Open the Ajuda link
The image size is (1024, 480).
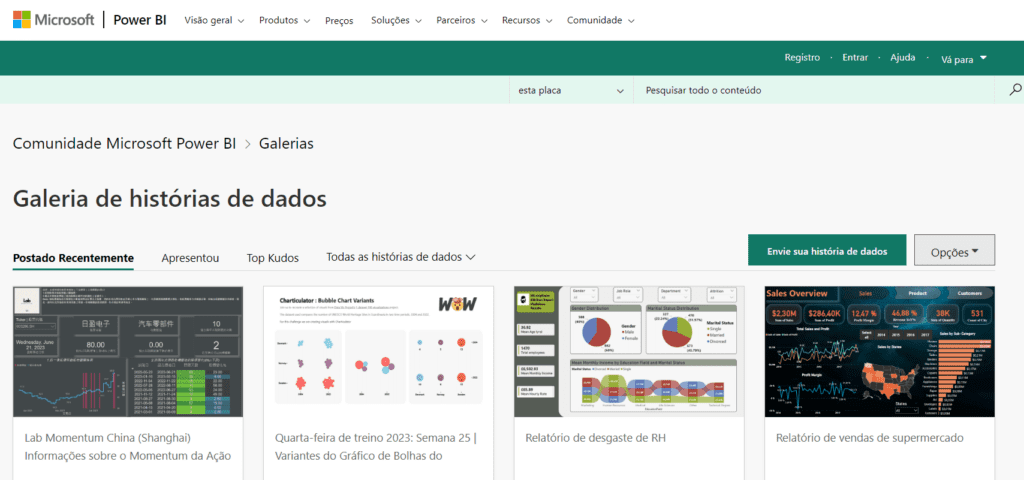click(903, 57)
